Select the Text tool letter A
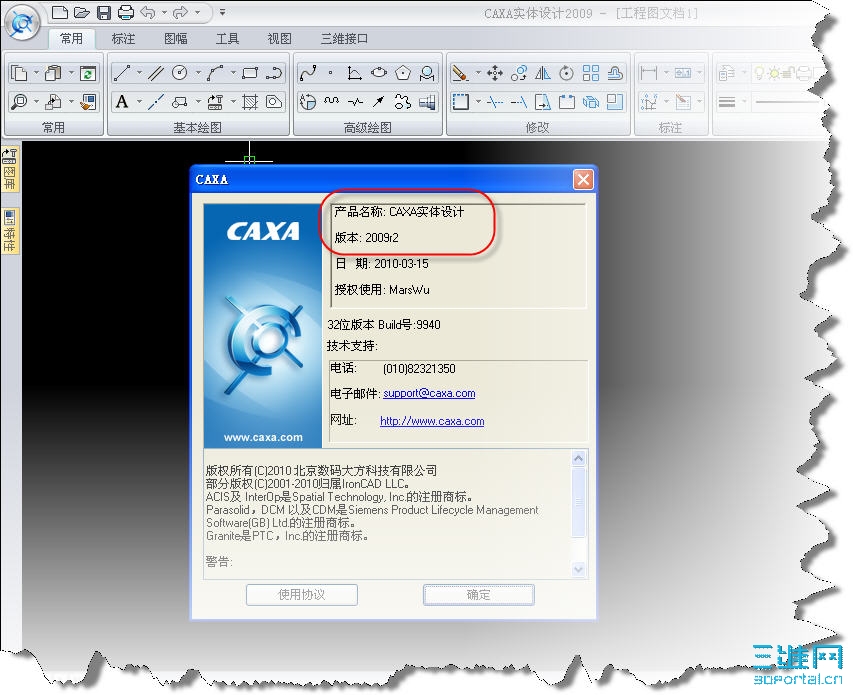The height and width of the screenshot is (695, 853). click(x=122, y=102)
